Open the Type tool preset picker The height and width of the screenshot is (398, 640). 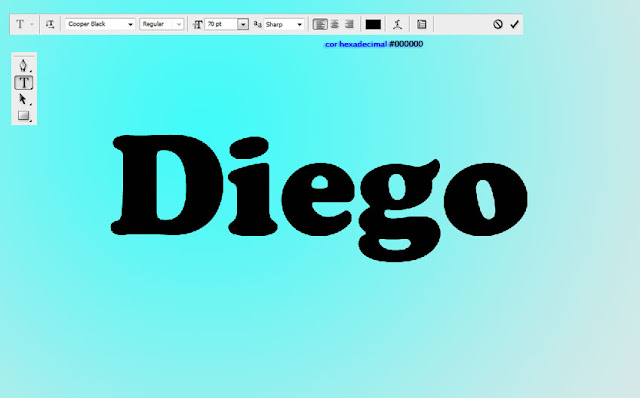coord(24,24)
